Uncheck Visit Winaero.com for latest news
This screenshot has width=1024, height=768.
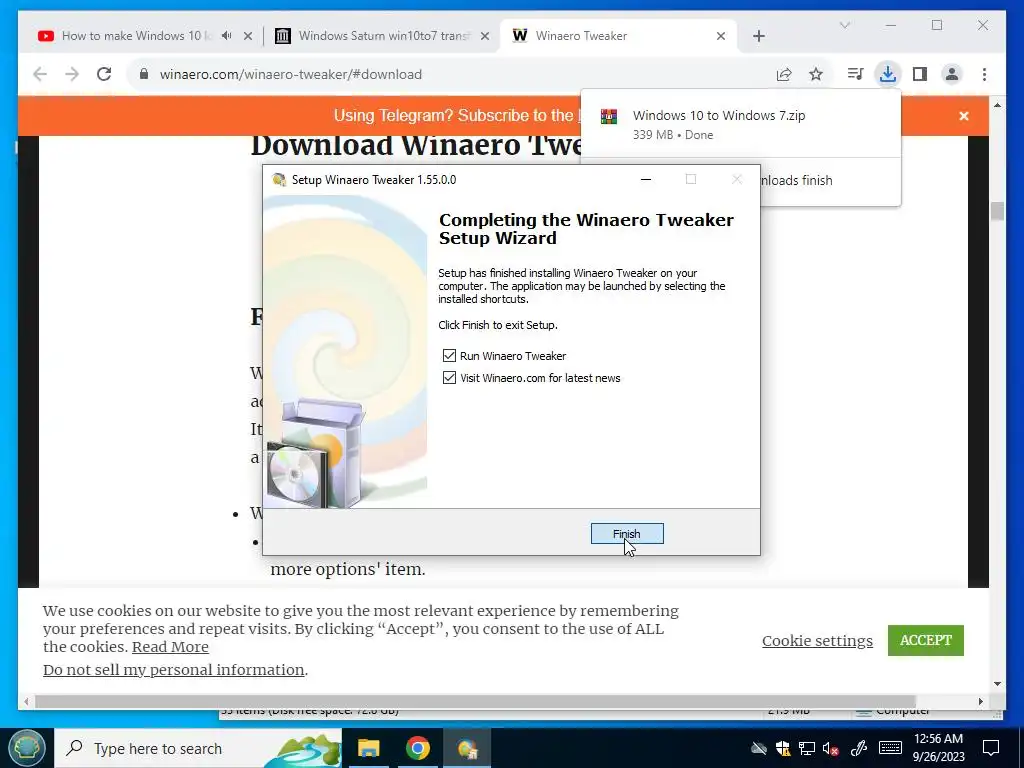pos(449,377)
